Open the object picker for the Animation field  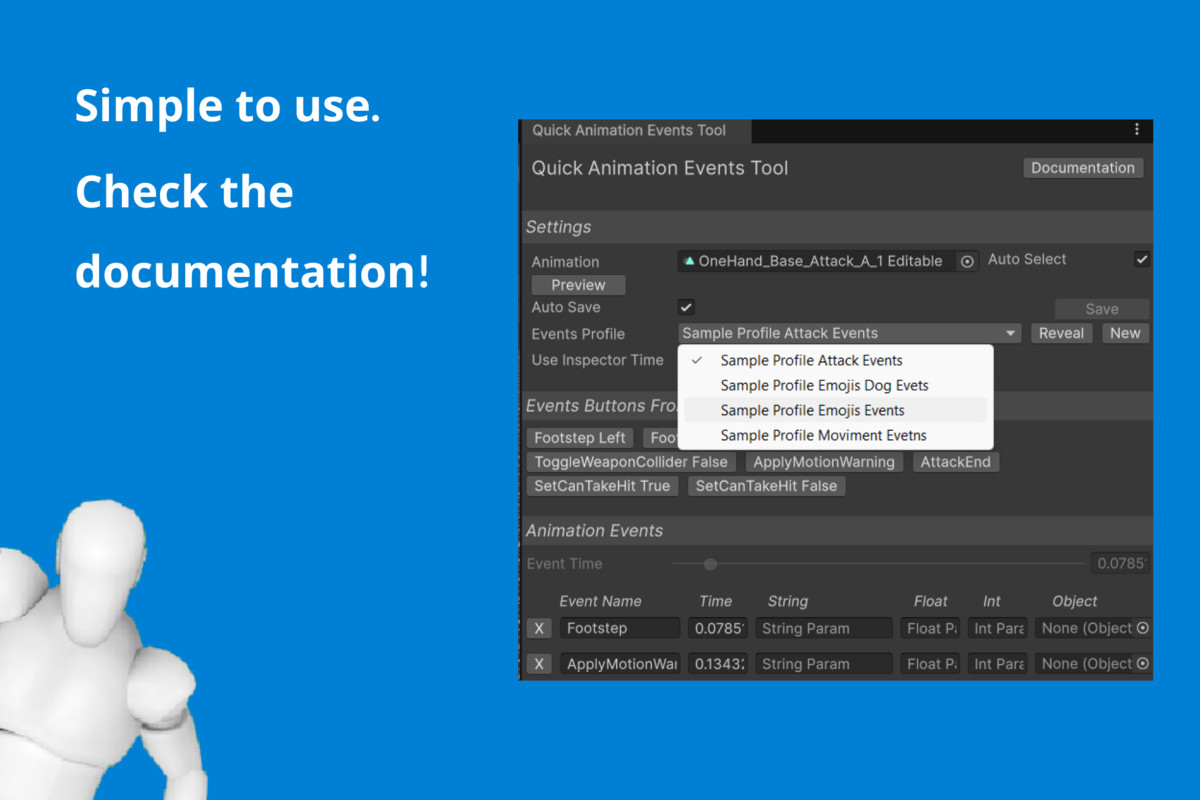coord(967,261)
